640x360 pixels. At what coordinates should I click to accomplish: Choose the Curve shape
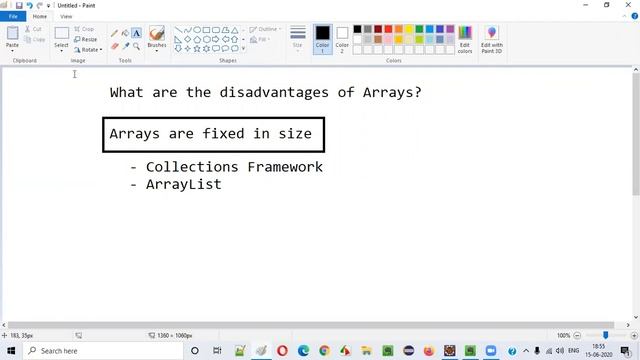pyautogui.click(x=188, y=30)
